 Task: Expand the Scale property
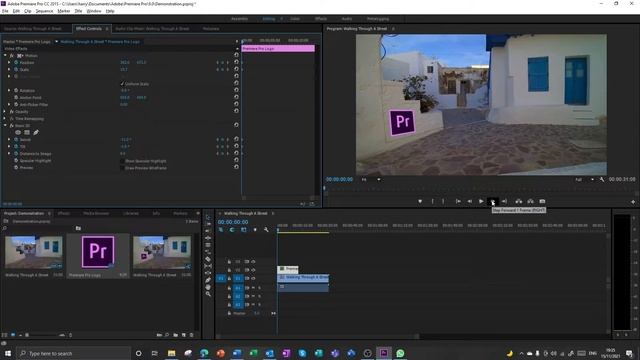pos(9,69)
